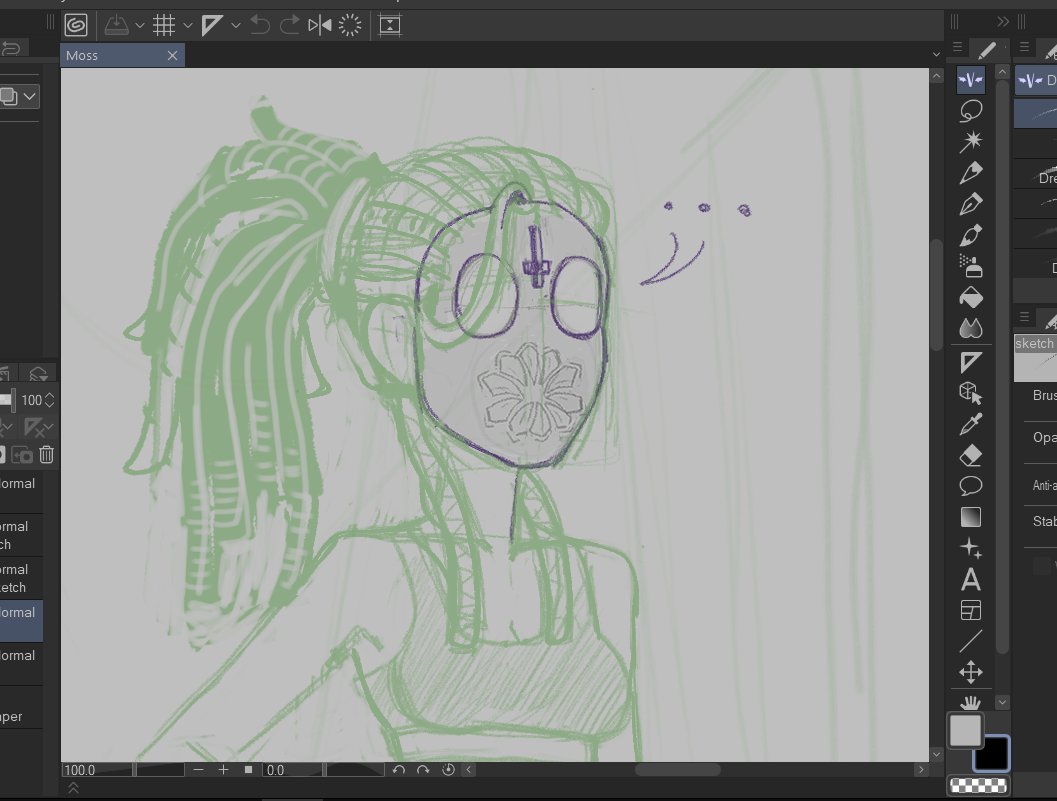
Task: Click the Save icon in command bar
Action: tap(117, 26)
